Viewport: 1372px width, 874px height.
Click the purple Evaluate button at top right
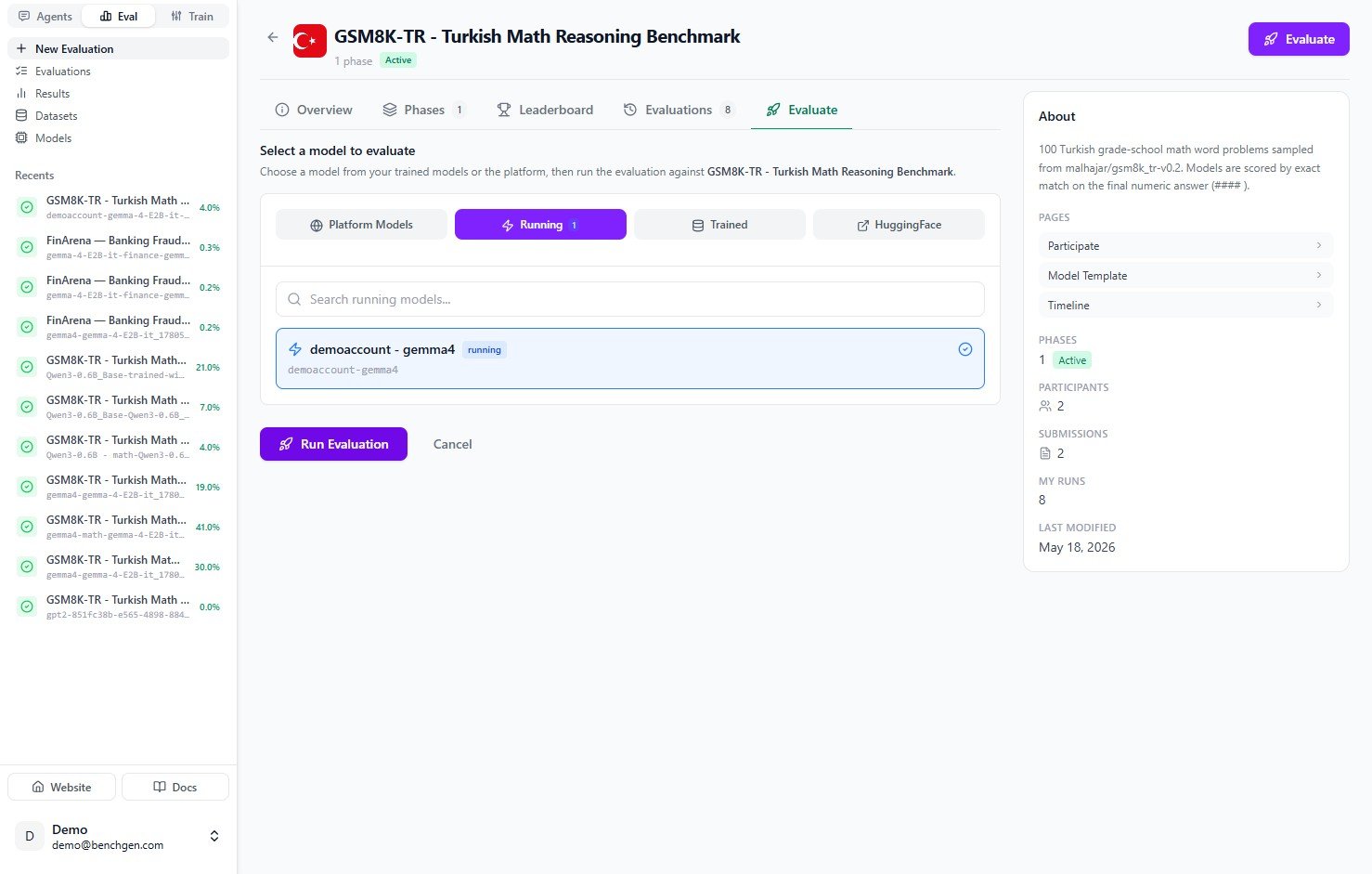point(1299,39)
